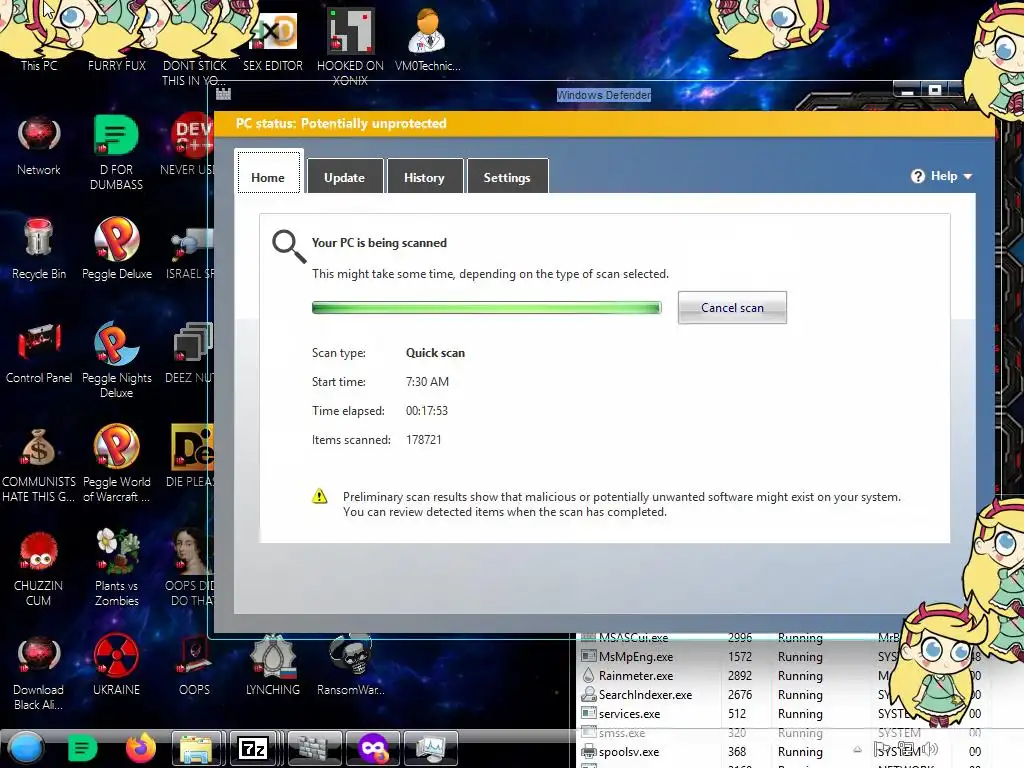Click the Start time value 7:30 AM
The width and height of the screenshot is (1024, 768).
(428, 381)
